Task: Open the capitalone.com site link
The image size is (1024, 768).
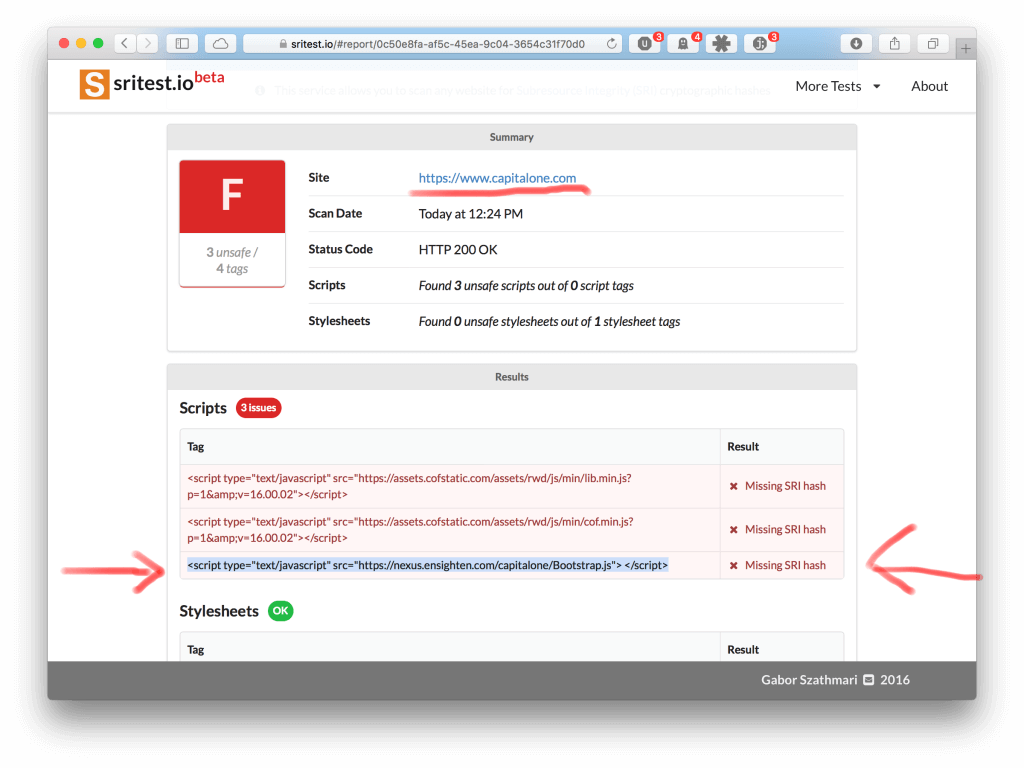Action: (x=497, y=178)
